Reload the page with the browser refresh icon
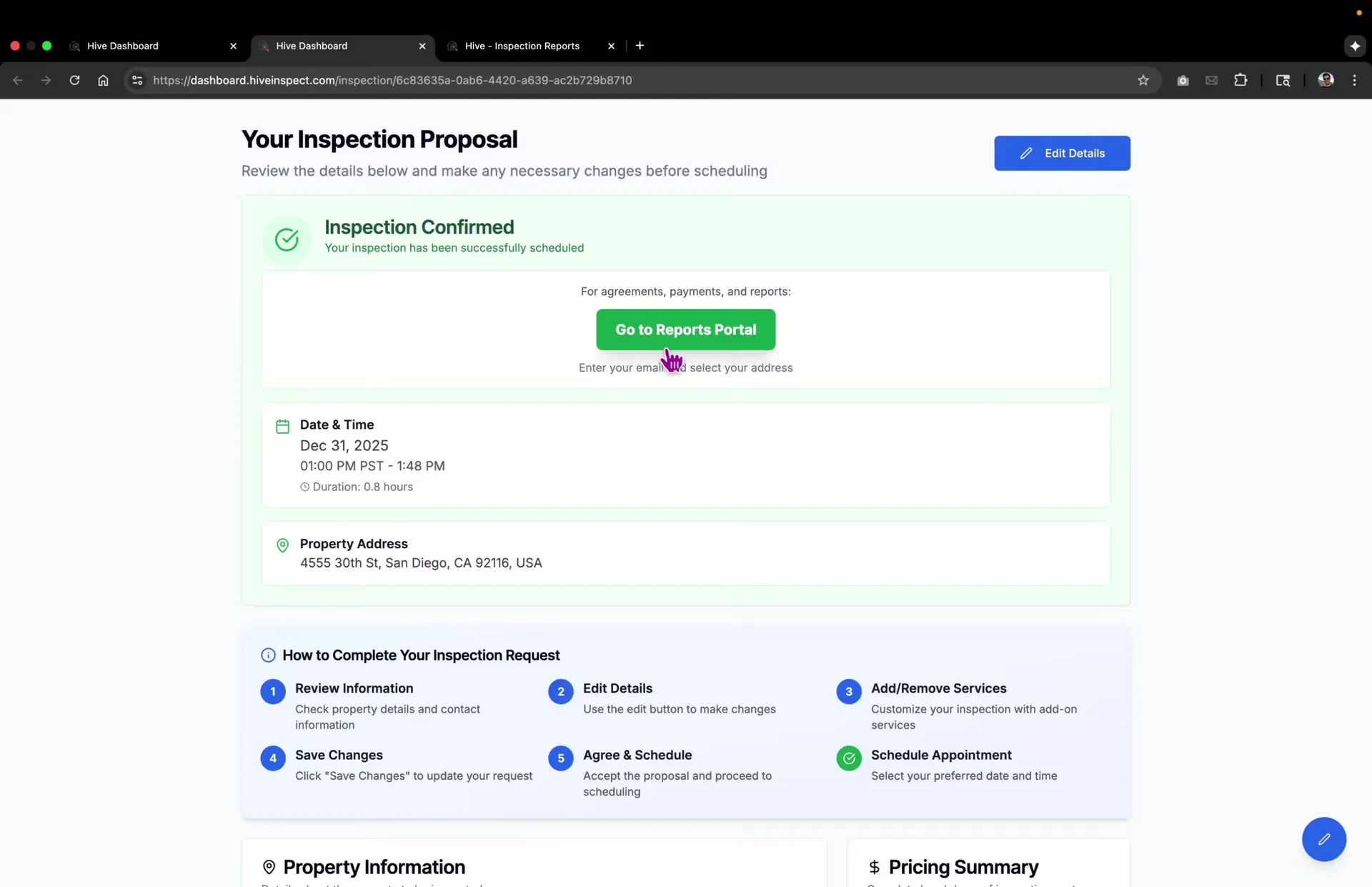The width and height of the screenshot is (1372, 887). click(74, 80)
